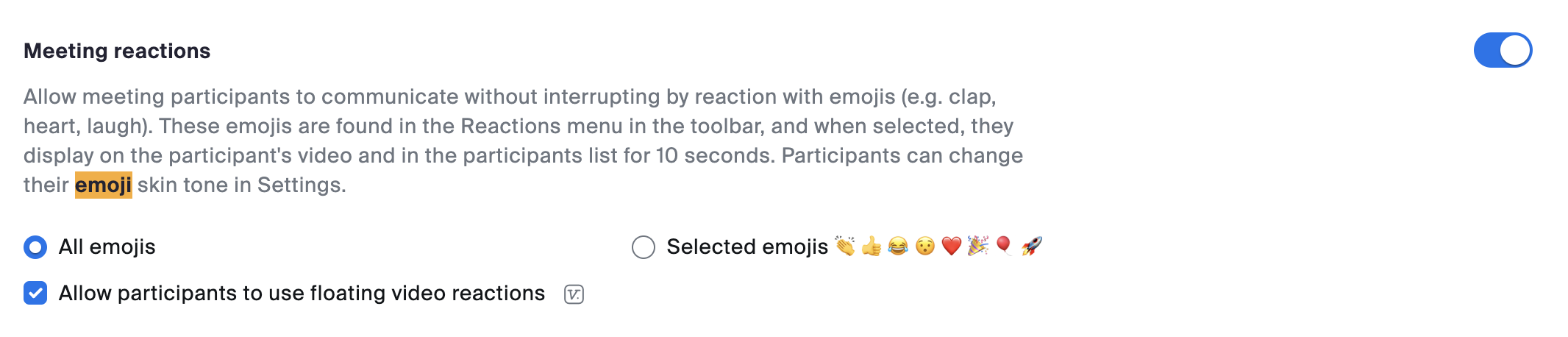Screen dimensions: 1568x337
Task: Click the party popper emoji
Action: tap(977, 246)
